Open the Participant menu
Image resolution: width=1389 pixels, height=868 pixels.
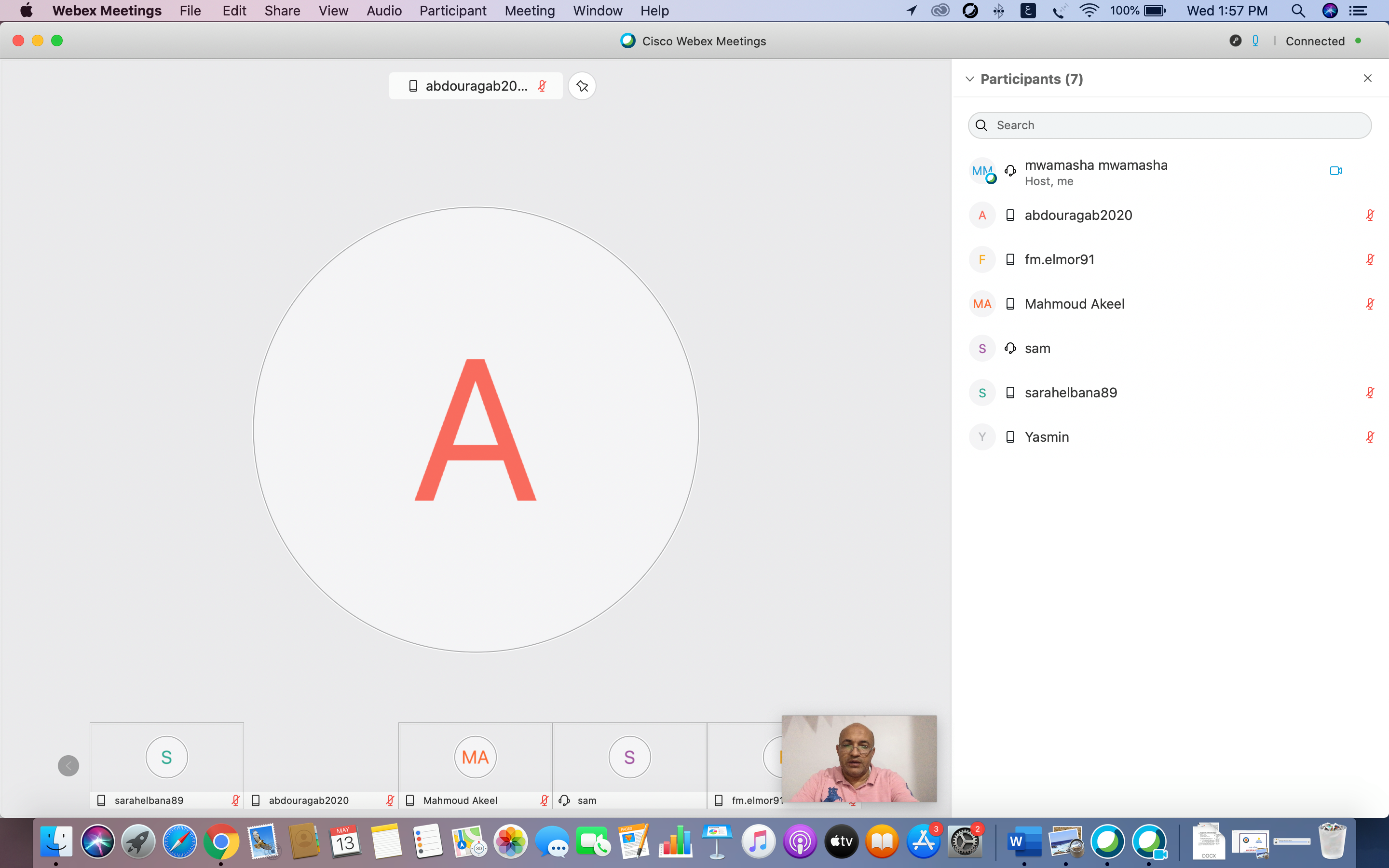tap(452, 11)
